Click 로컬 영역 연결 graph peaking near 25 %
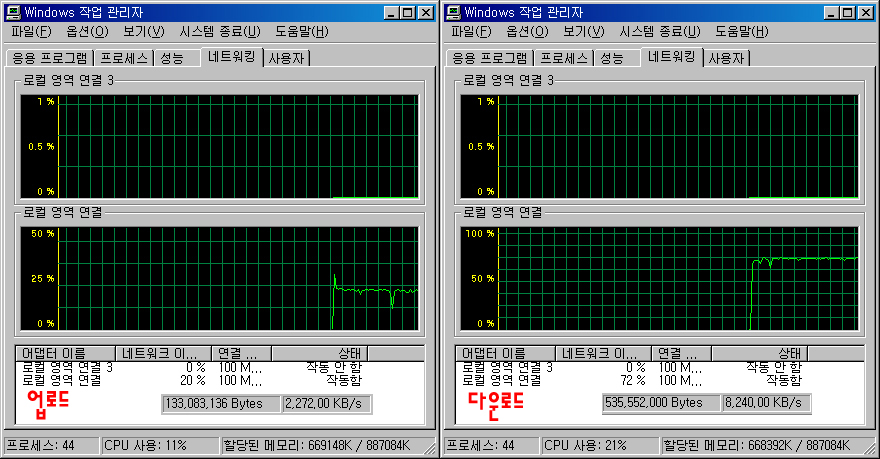The height and width of the screenshot is (459, 880). pyautogui.click(x=219, y=279)
